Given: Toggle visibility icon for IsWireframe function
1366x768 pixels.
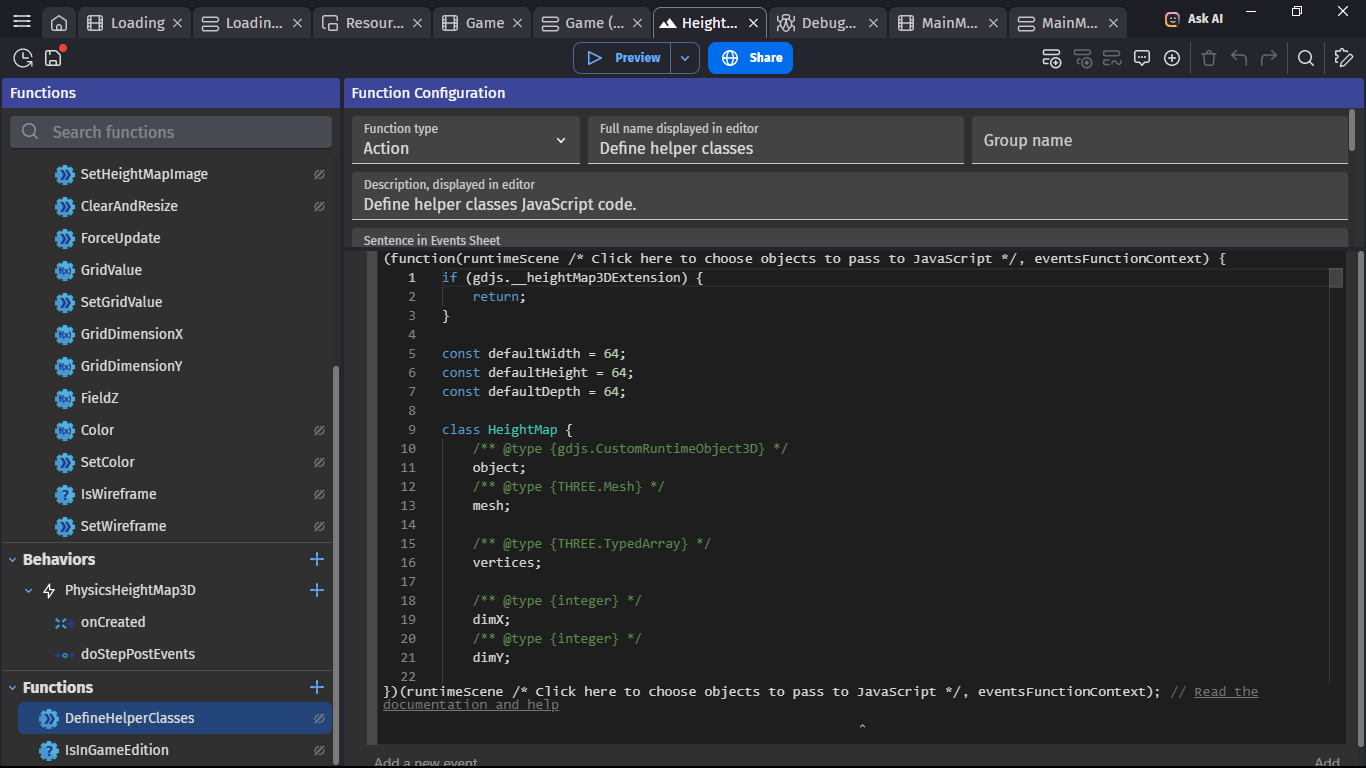Looking at the screenshot, I should click(319, 494).
